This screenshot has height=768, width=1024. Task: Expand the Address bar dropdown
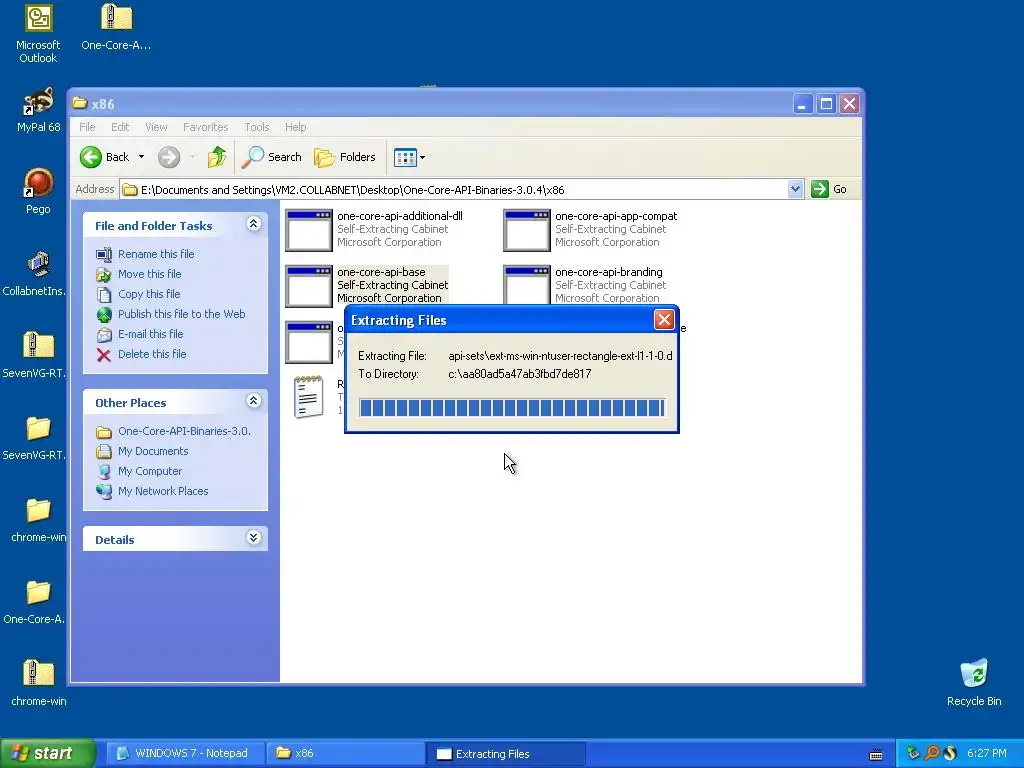795,189
